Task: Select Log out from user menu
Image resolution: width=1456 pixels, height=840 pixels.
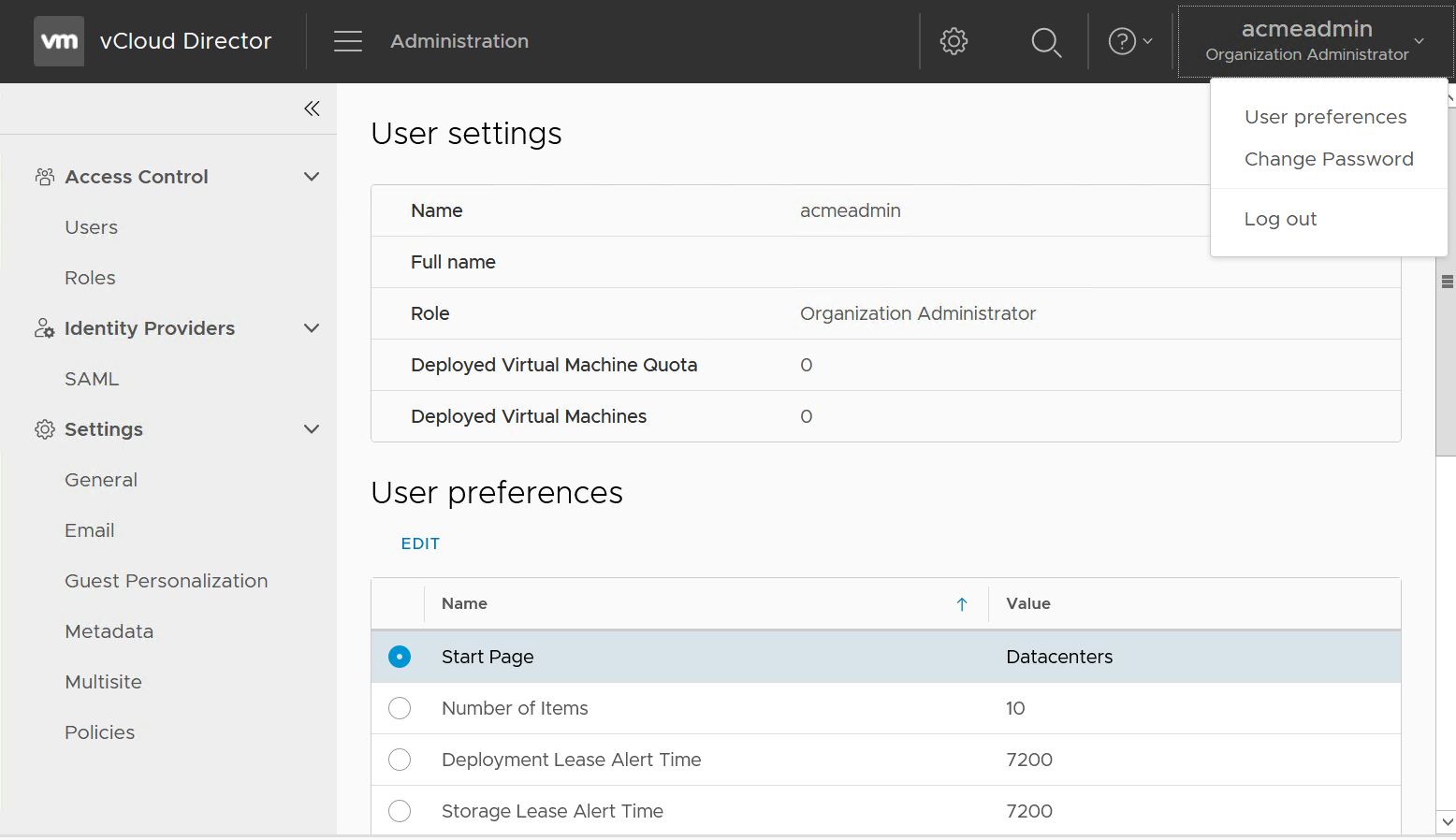Action: tap(1280, 219)
